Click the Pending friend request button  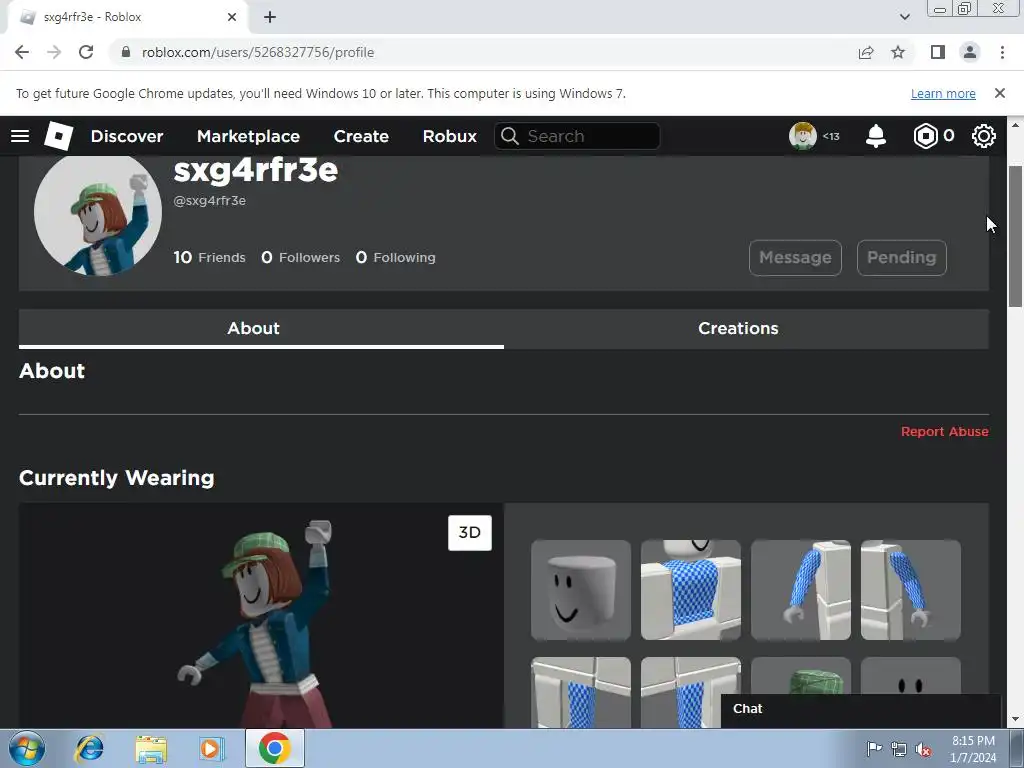[x=902, y=258]
